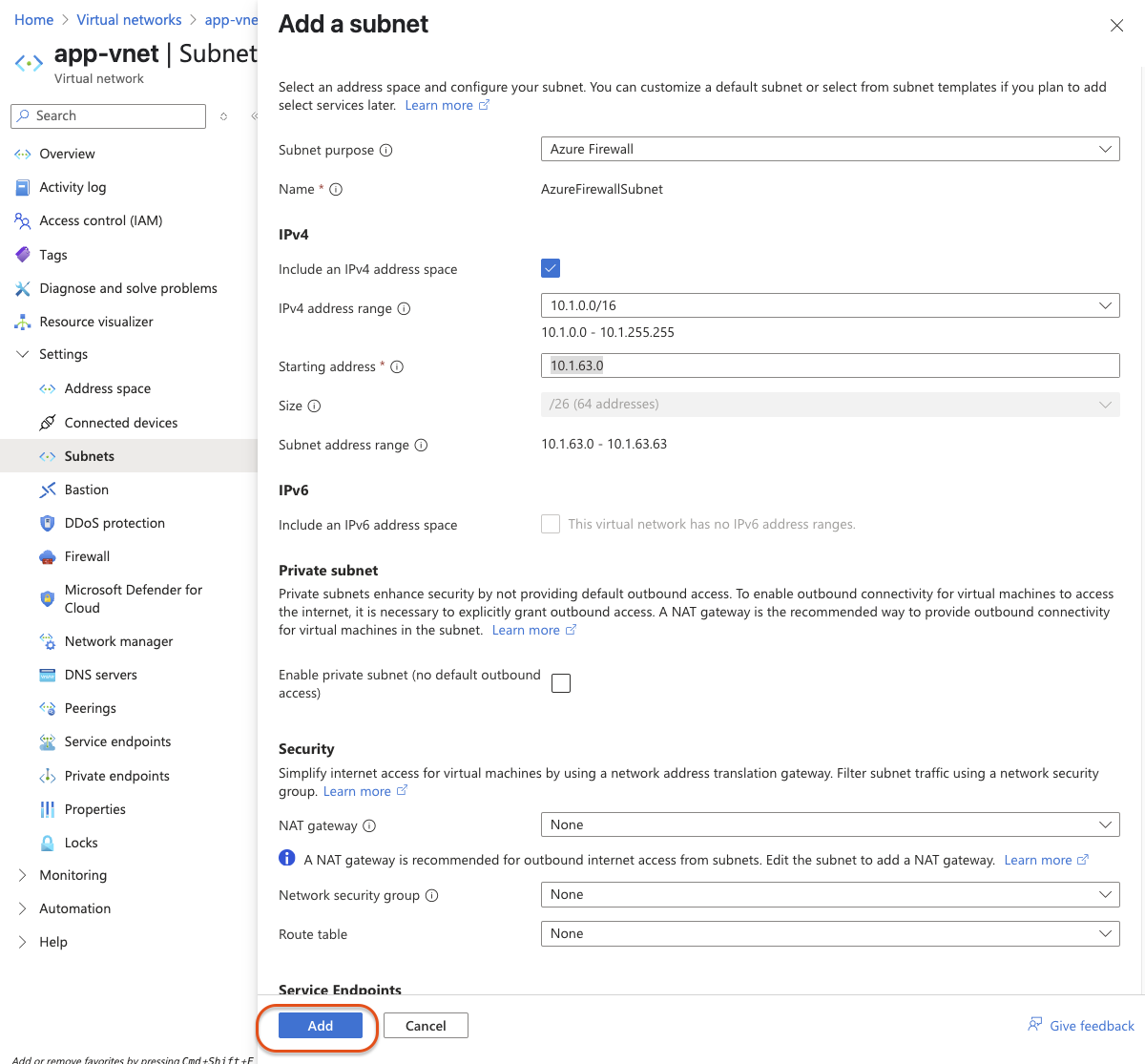Open the Size dropdown
The width and height of the screenshot is (1145, 1064).
tap(830, 405)
